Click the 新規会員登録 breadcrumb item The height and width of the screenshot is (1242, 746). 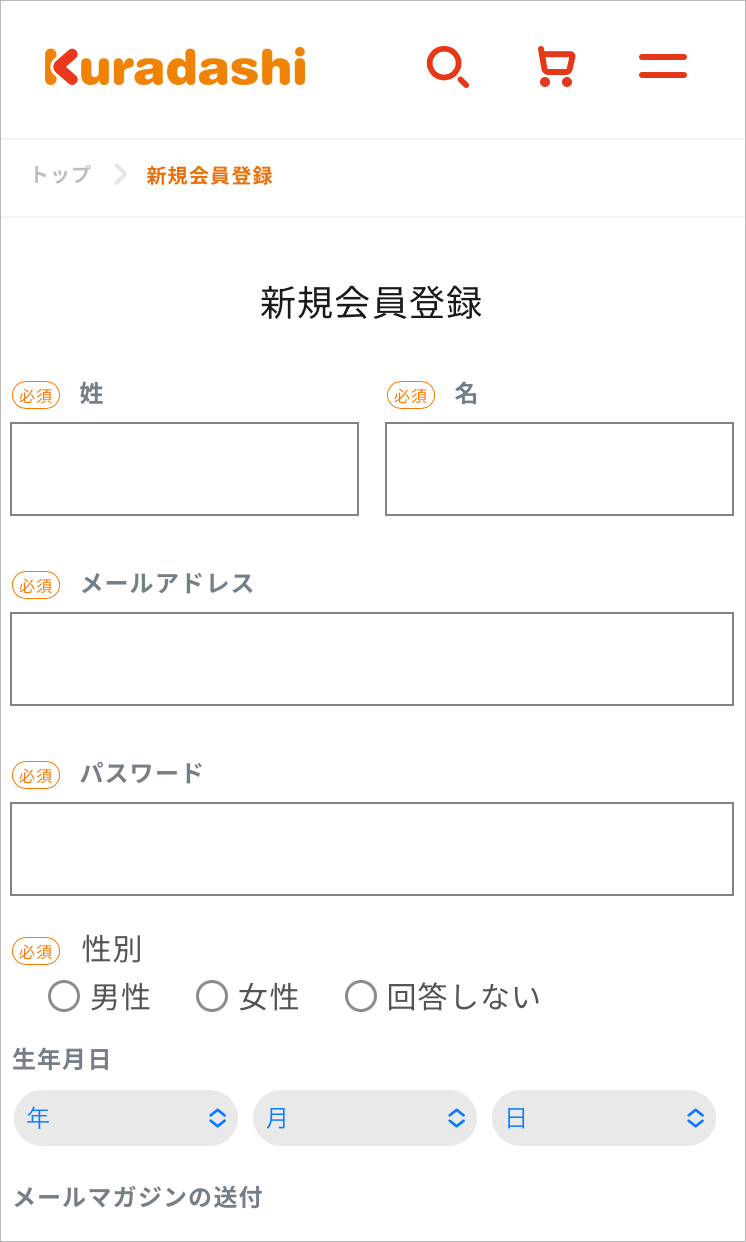point(209,176)
